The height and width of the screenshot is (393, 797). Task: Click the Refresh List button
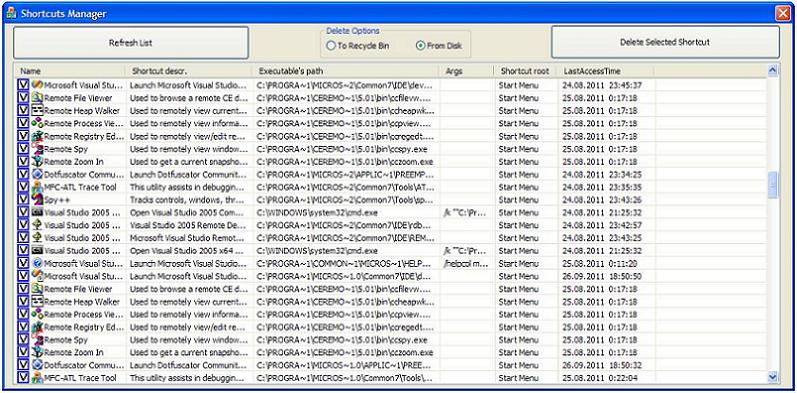131,43
